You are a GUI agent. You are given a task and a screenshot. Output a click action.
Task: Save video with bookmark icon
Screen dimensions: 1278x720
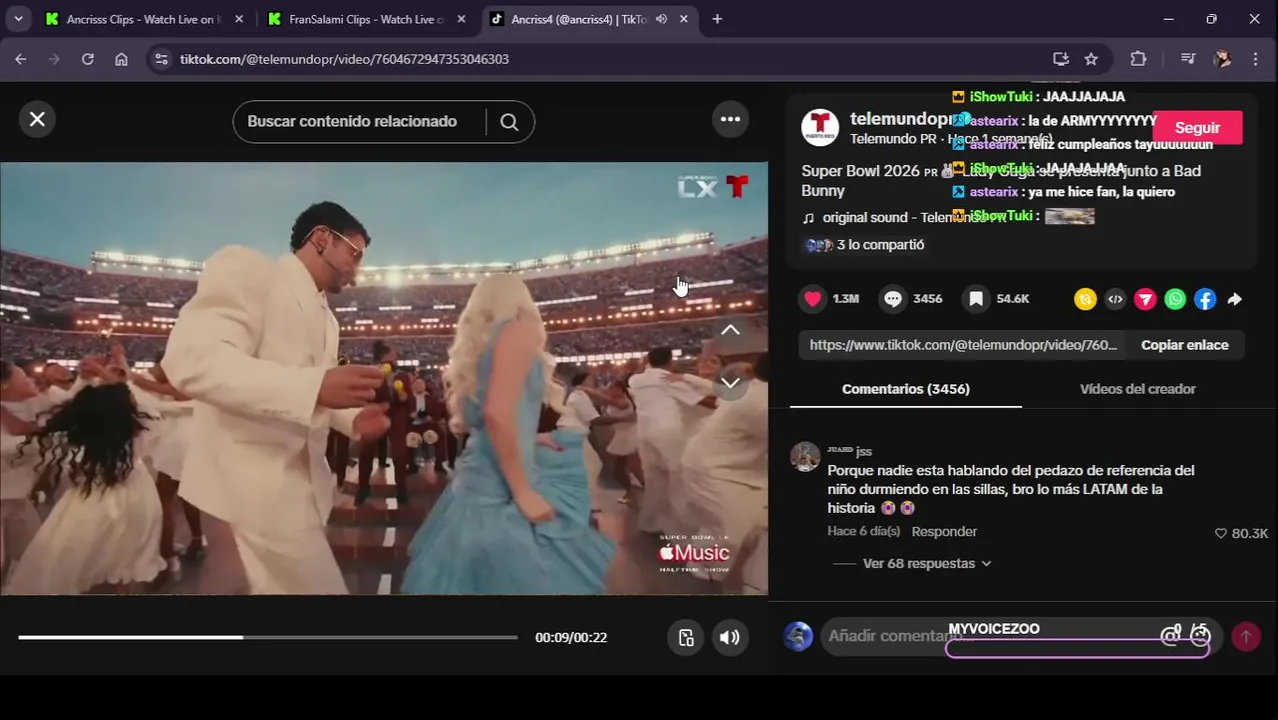[x=976, y=298]
